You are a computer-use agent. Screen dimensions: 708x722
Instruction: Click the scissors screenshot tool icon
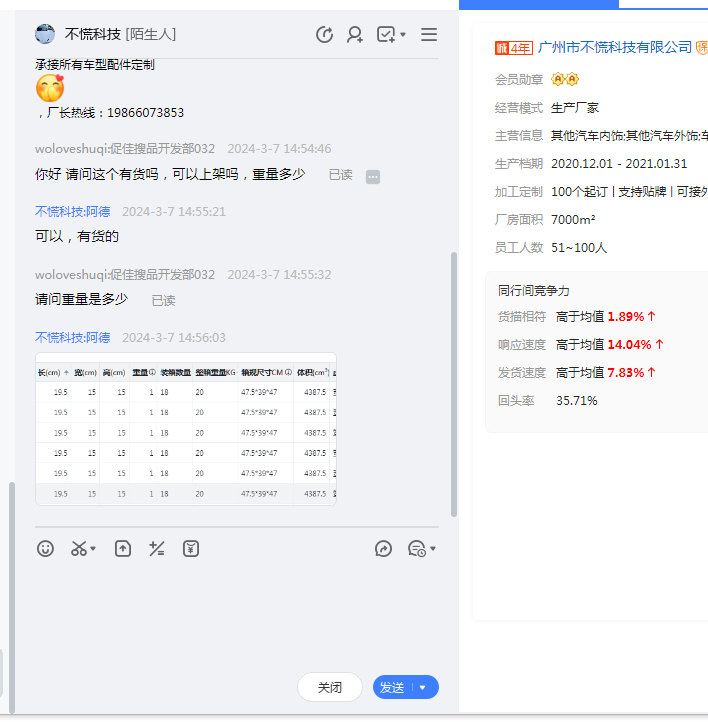tap(79, 549)
